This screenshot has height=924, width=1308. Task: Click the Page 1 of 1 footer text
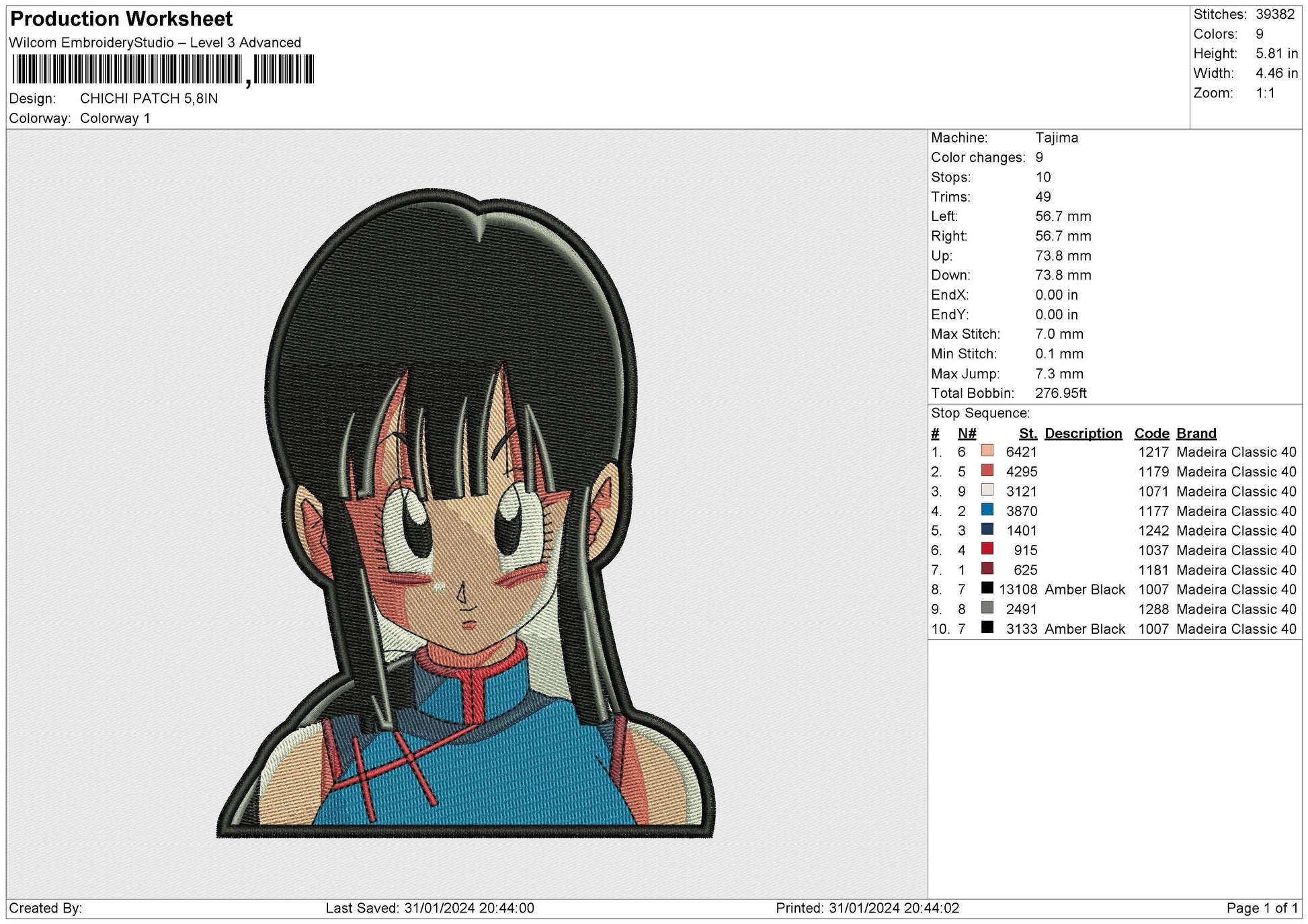coord(1262,908)
